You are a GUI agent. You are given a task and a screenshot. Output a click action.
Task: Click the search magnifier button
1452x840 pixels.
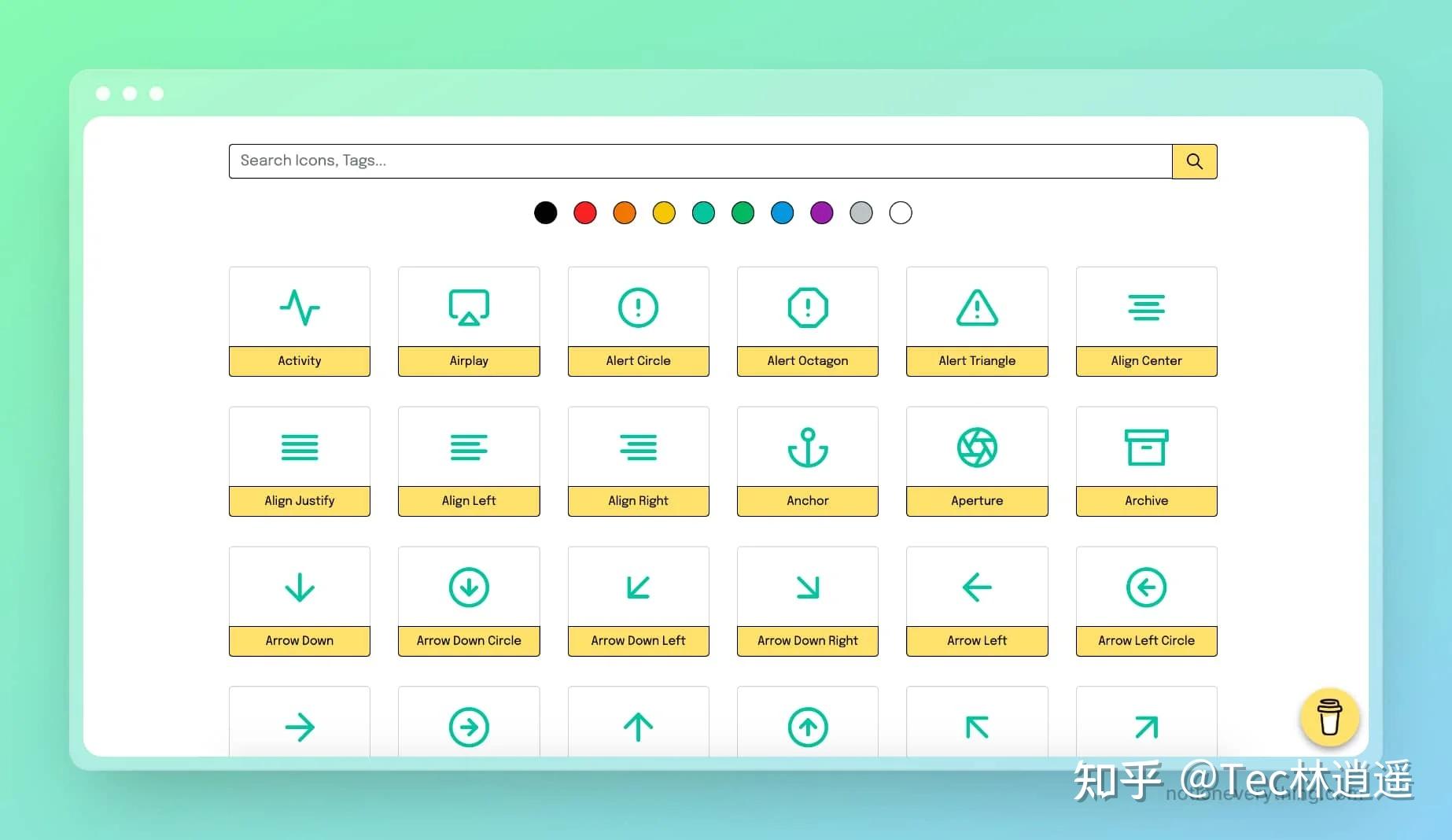(x=1194, y=160)
